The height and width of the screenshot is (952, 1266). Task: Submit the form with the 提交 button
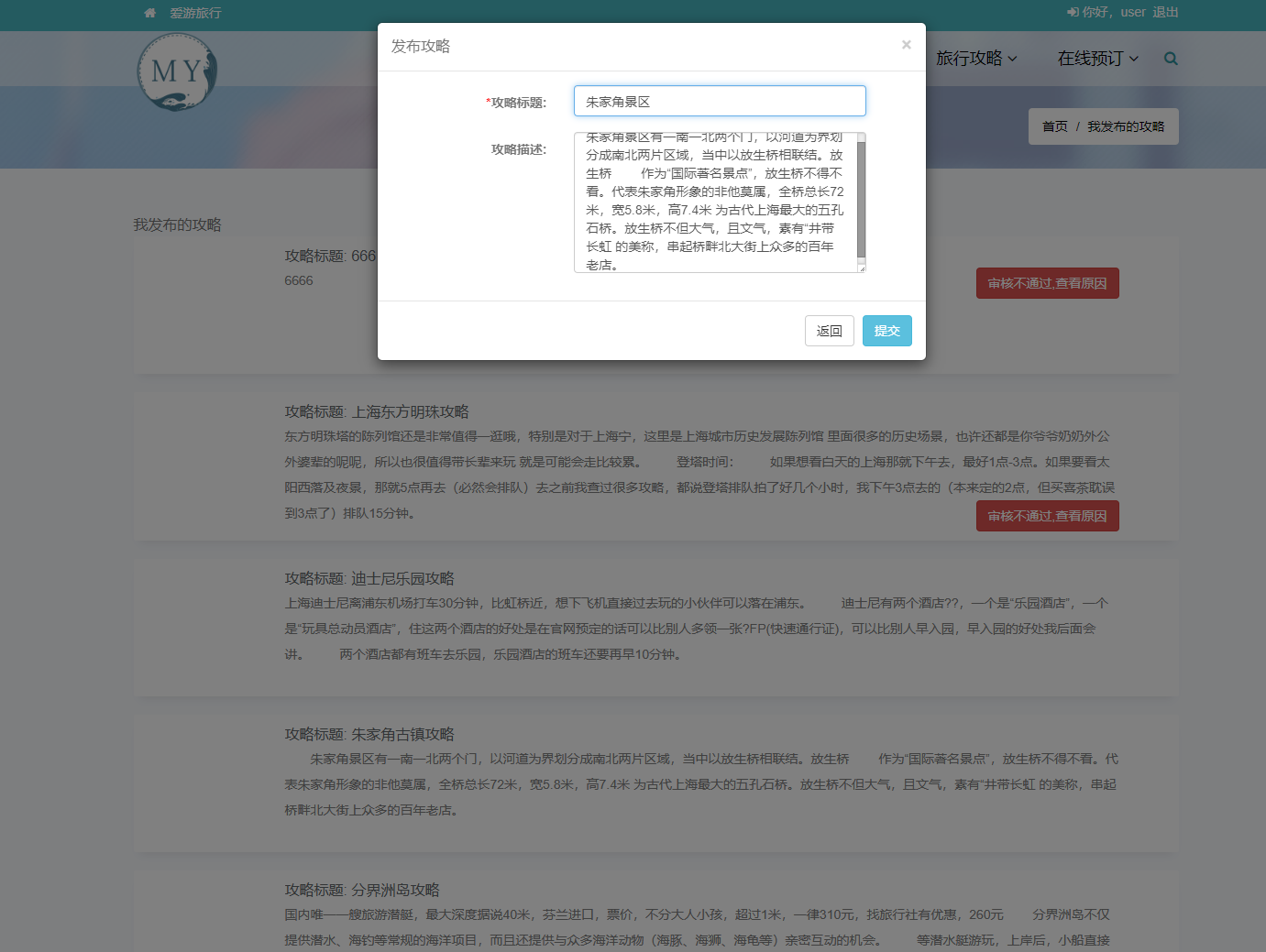pyautogui.click(x=886, y=330)
